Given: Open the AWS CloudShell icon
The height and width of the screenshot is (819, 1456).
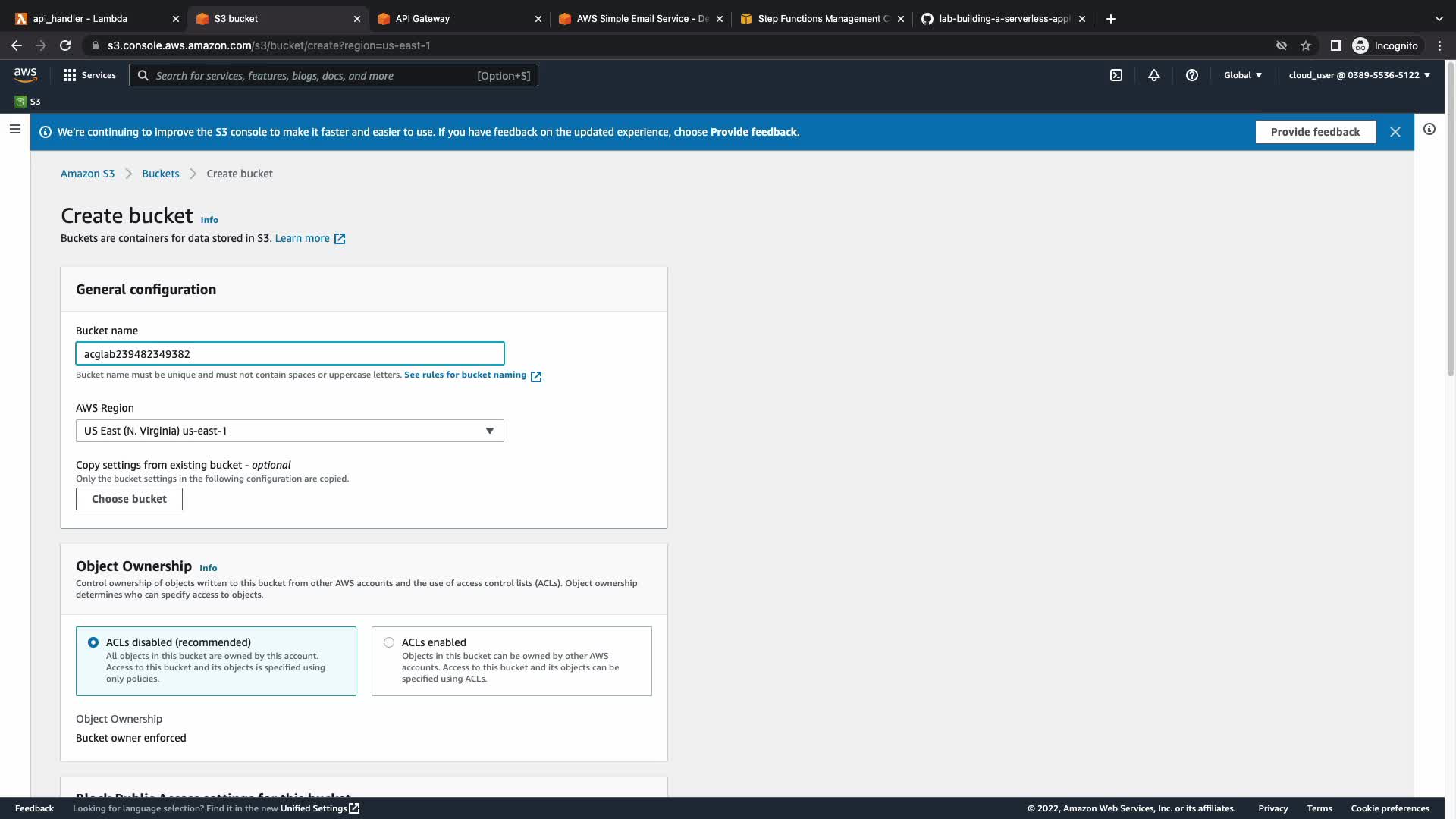Looking at the screenshot, I should pos(1116,75).
